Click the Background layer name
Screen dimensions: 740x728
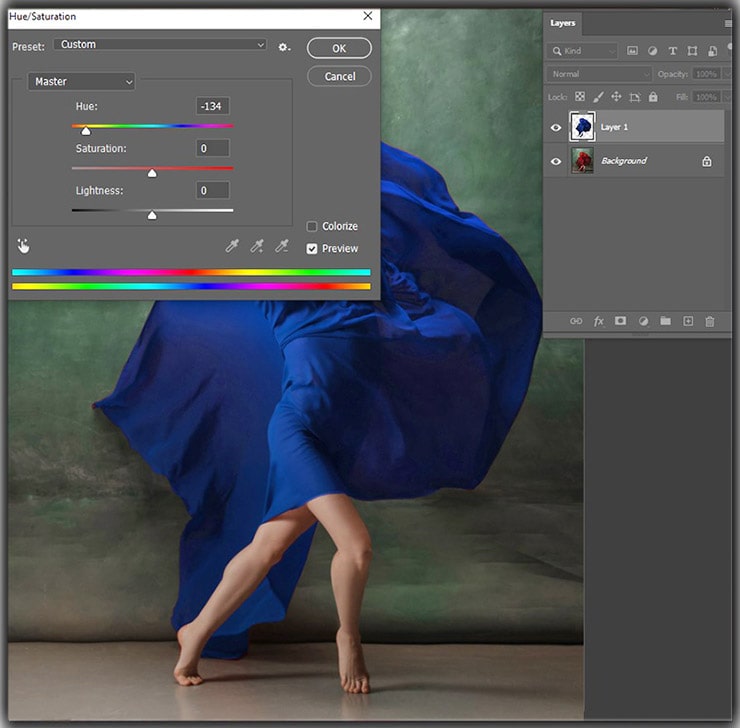[x=624, y=161]
